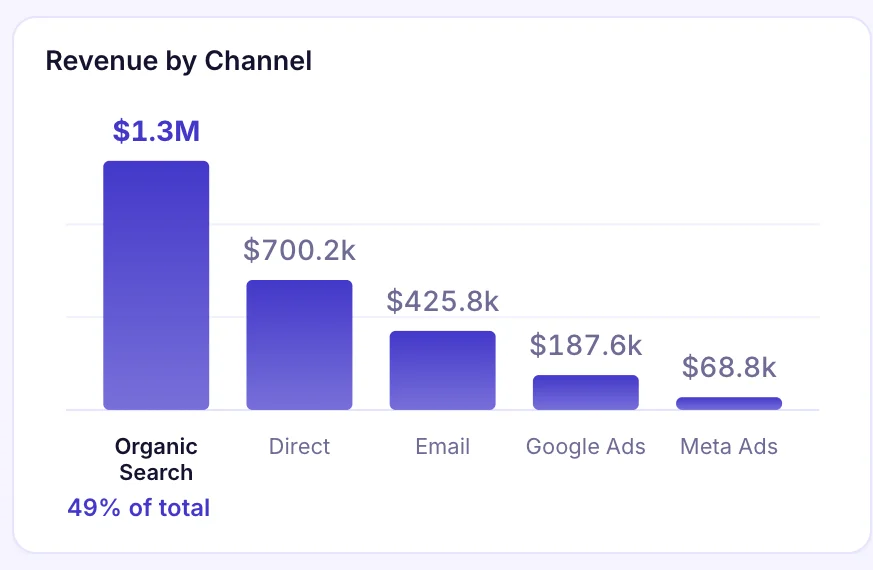Image resolution: width=873 pixels, height=570 pixels.
Task: Select the $1.3M value label
Action: [x=156, y=131]
